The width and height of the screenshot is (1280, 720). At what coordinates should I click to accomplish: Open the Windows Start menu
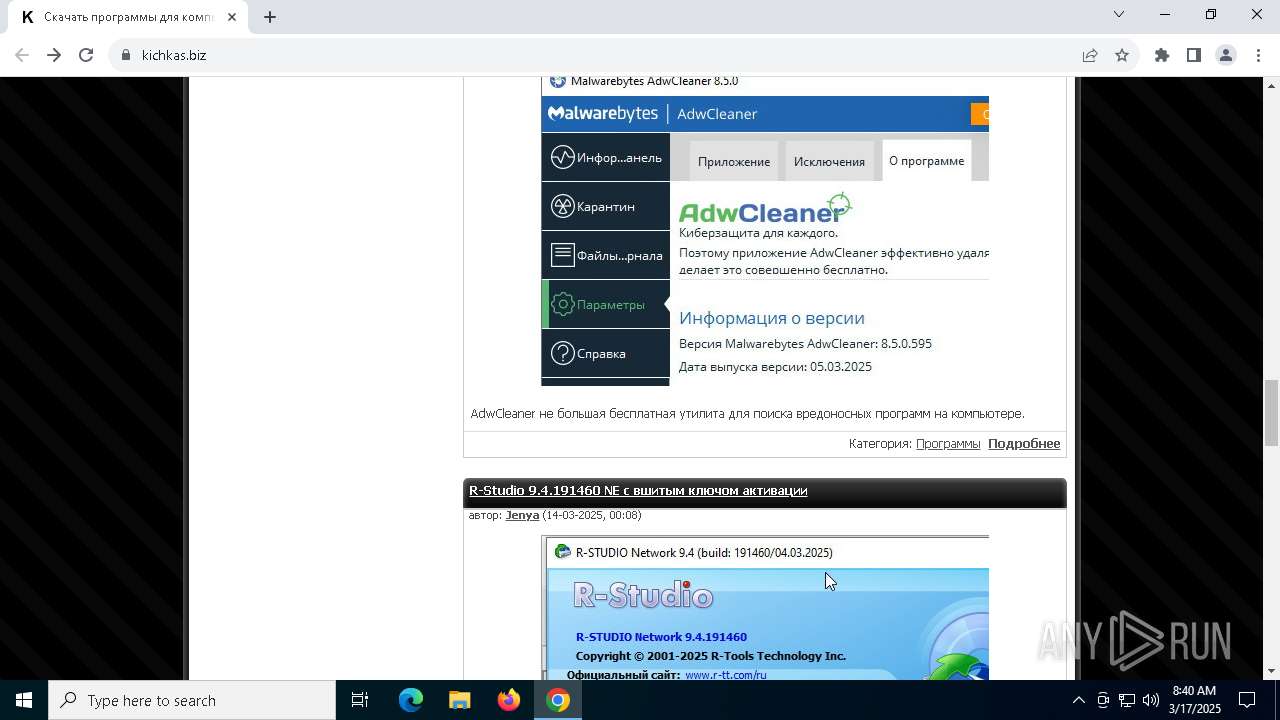(x=24, y=700)
